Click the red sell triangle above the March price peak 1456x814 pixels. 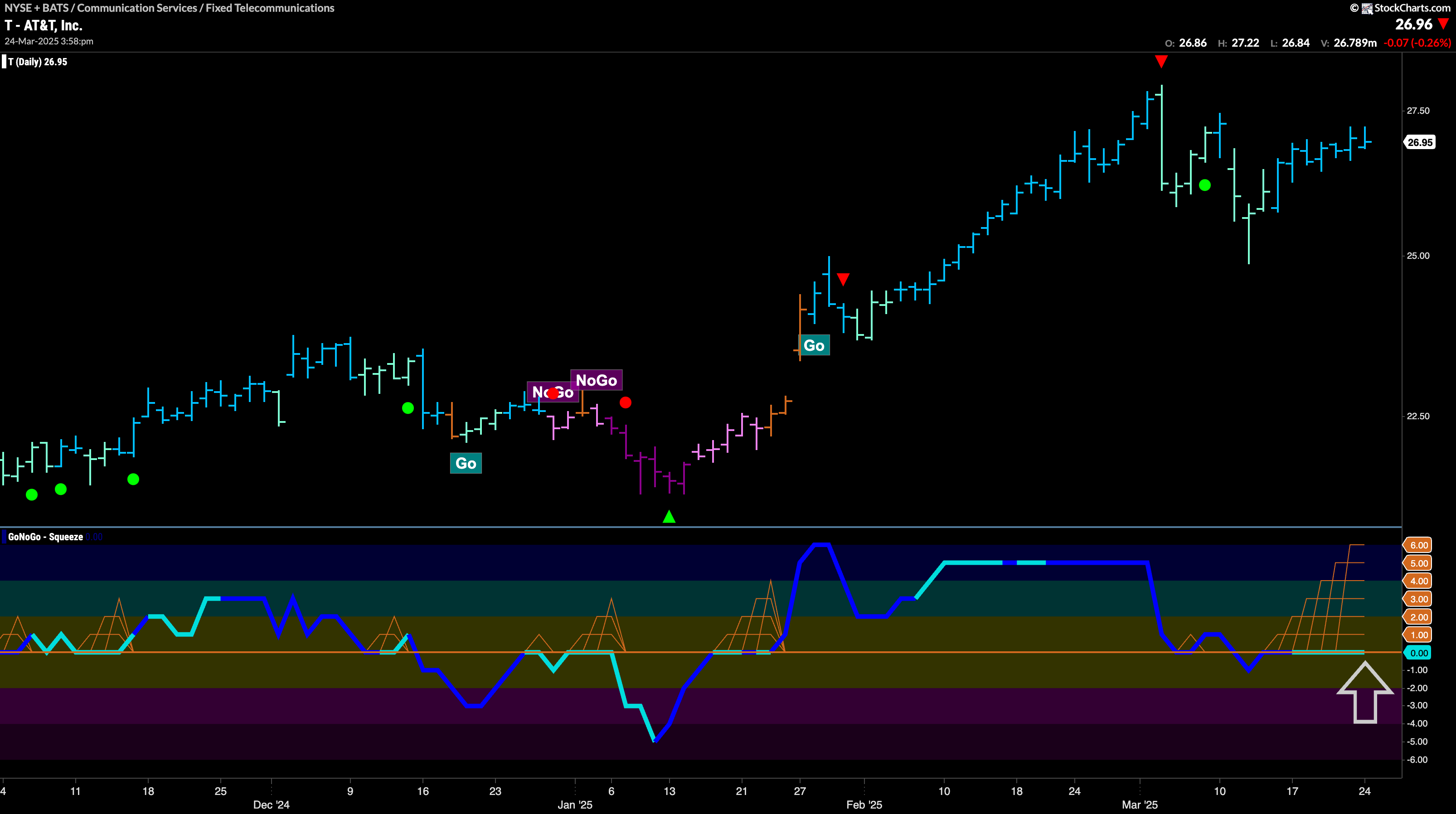click(1161, 62)
